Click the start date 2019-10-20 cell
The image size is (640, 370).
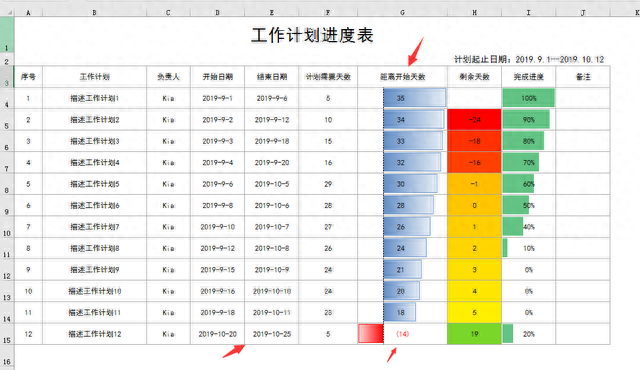tap(218, 334)
